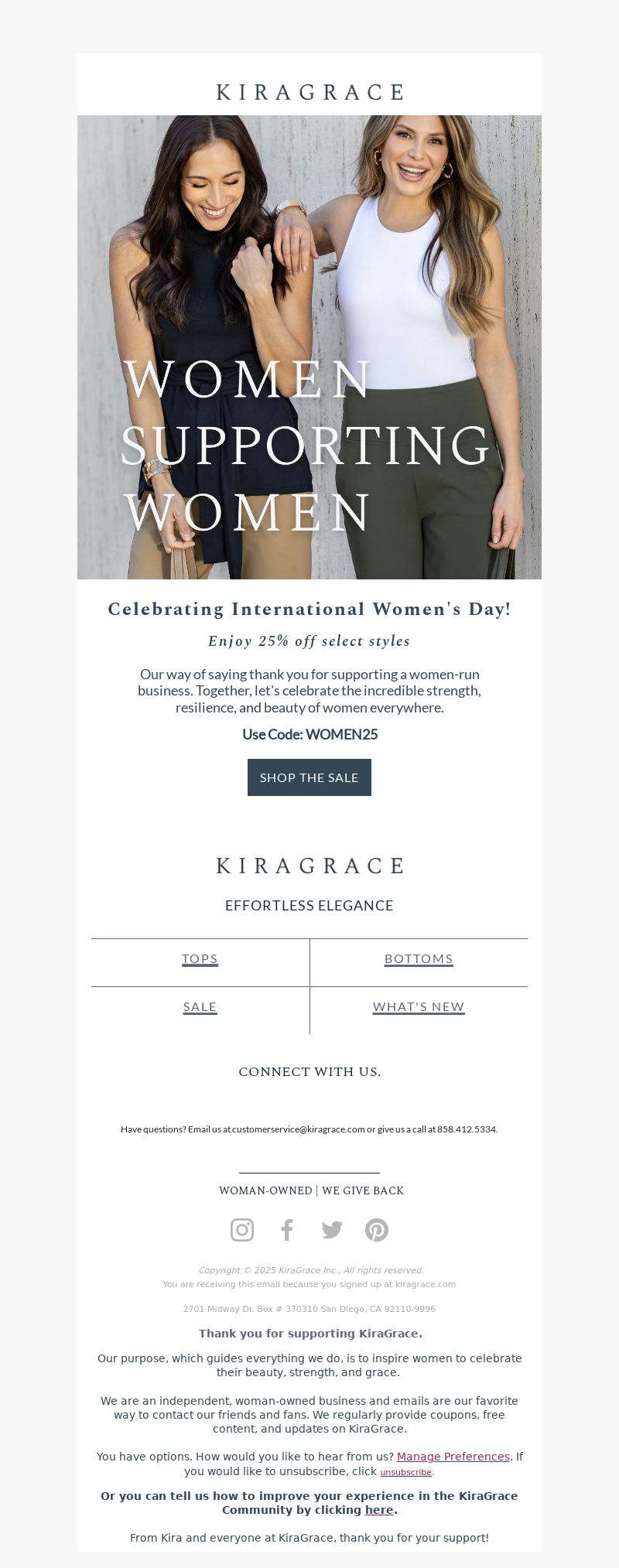Open the Twitter bird icon
This screenshot has height=1568, width=619.
pos(332,1229)
